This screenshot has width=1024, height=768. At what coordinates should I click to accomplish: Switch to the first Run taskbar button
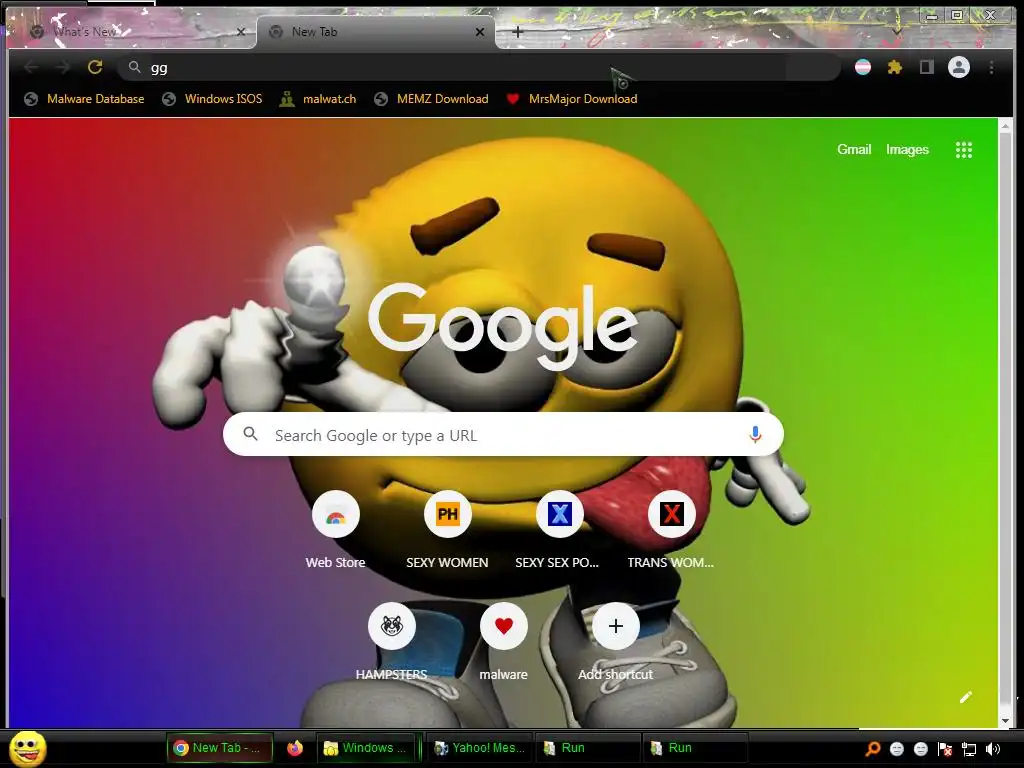pos(588,748)
